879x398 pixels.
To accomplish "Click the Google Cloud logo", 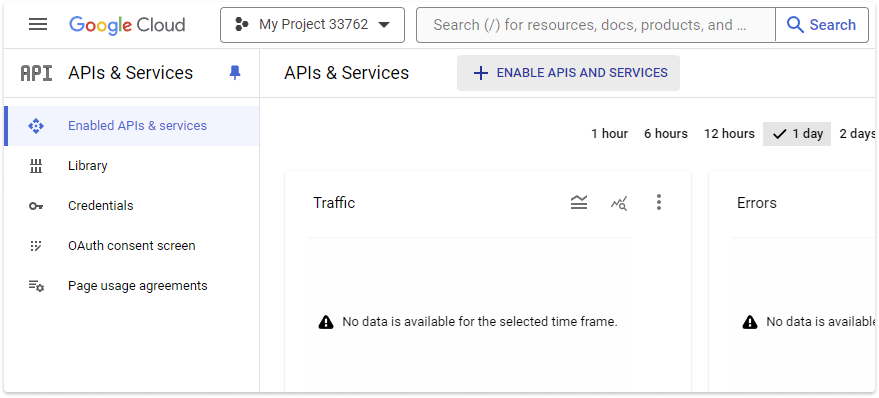I will pos(127,25).
